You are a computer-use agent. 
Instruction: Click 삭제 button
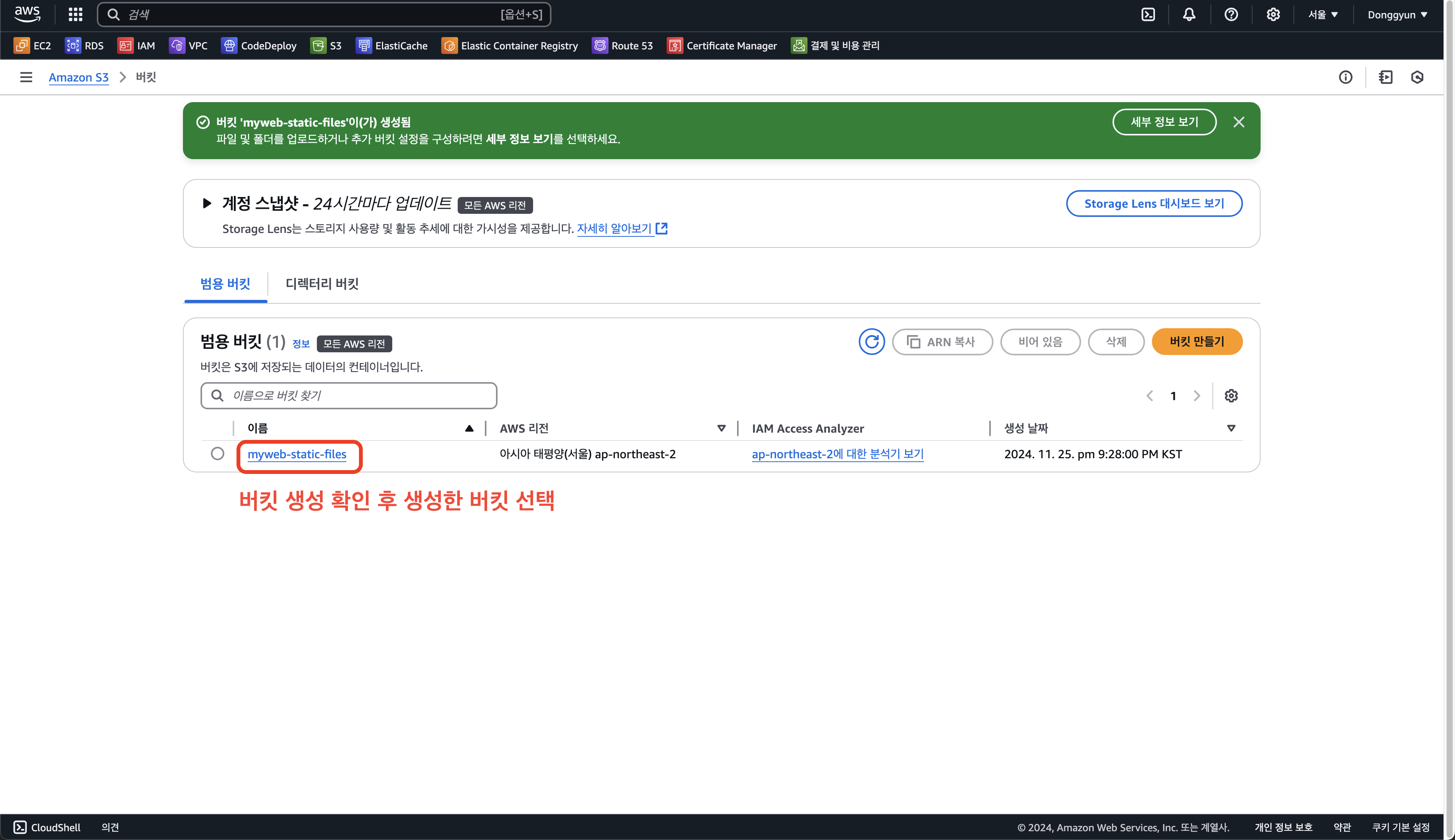(1116, 342)
